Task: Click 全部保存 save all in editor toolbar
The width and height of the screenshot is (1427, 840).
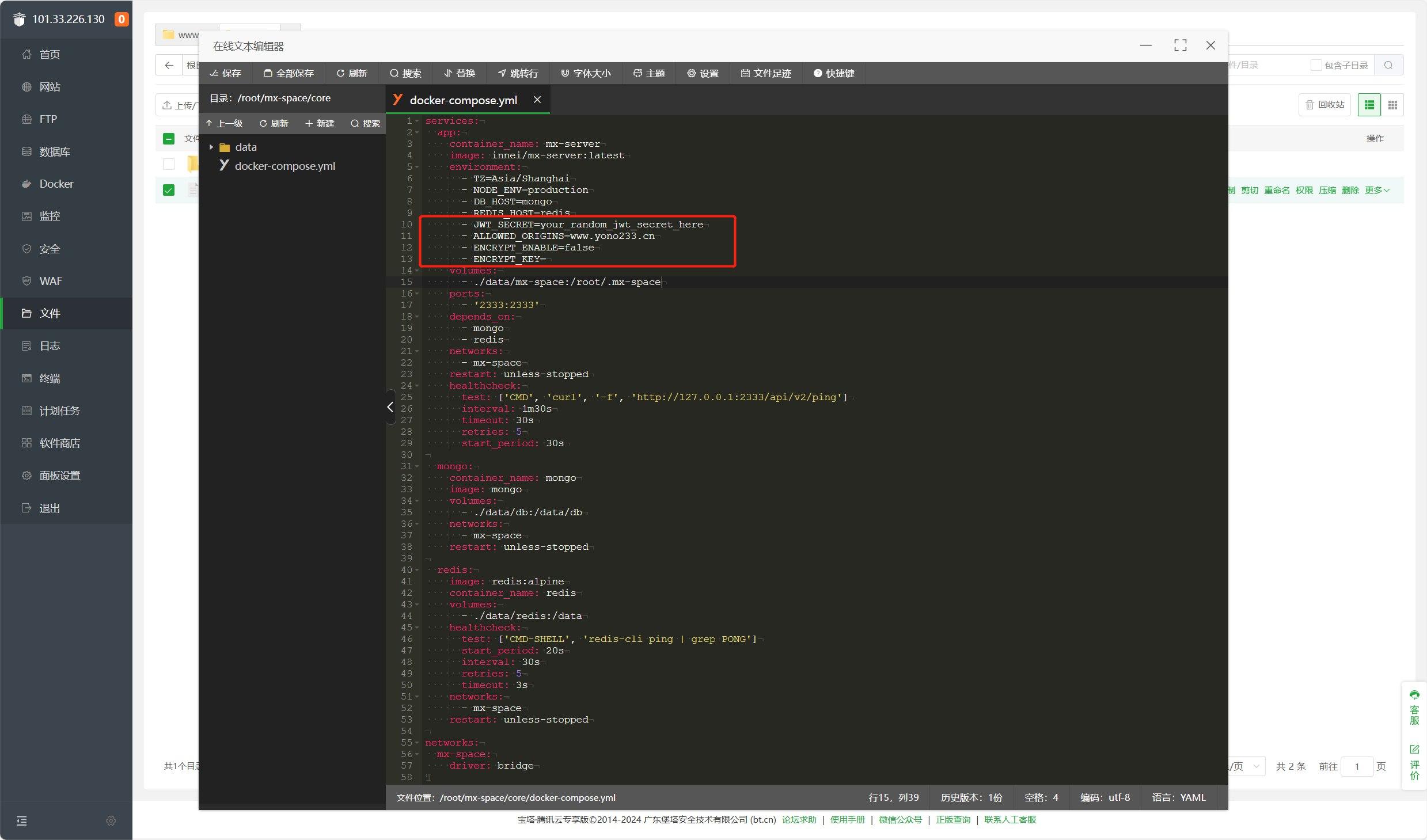Action: click(289, 73)
